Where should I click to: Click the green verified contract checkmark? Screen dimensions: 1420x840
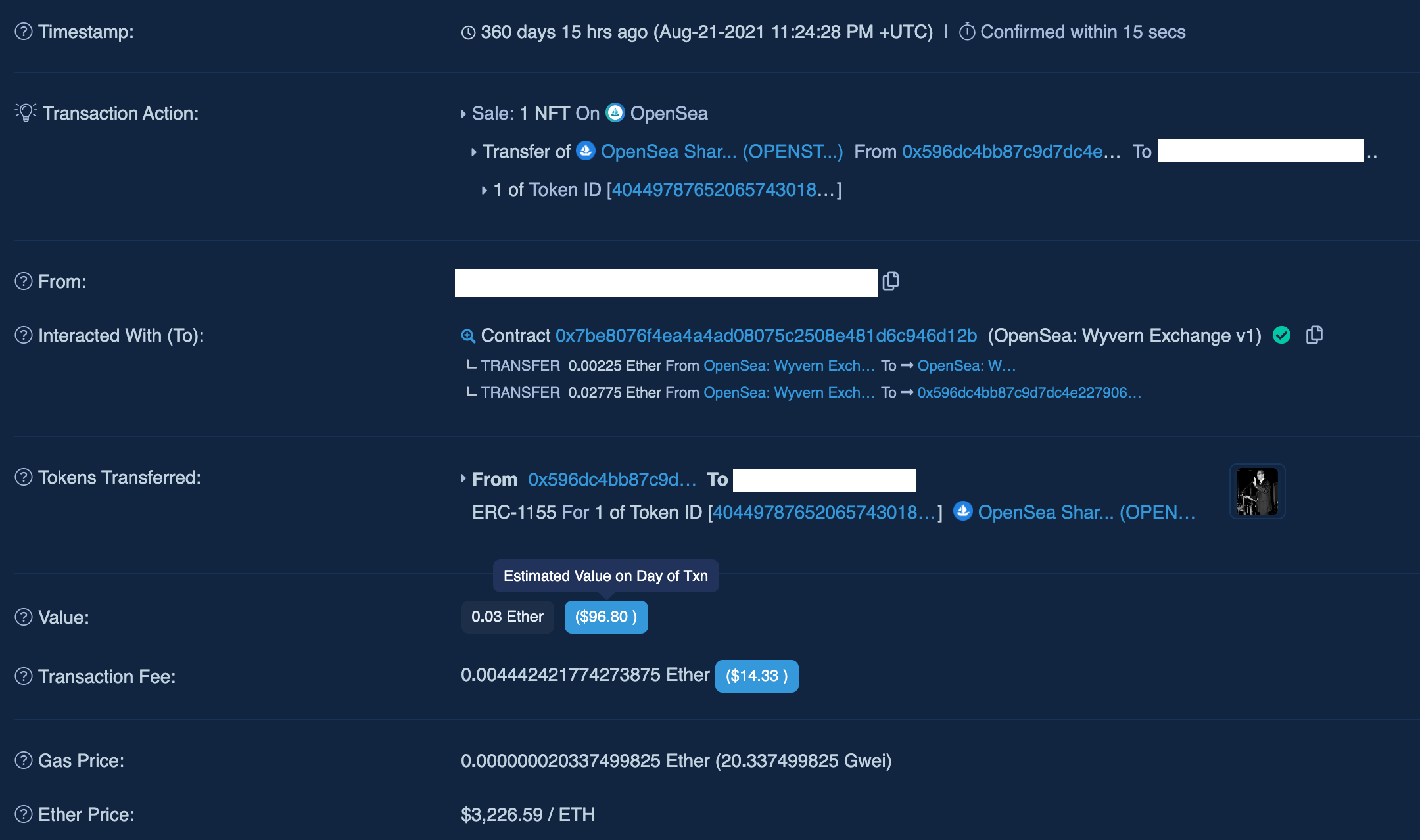(x=1281, y=335)
